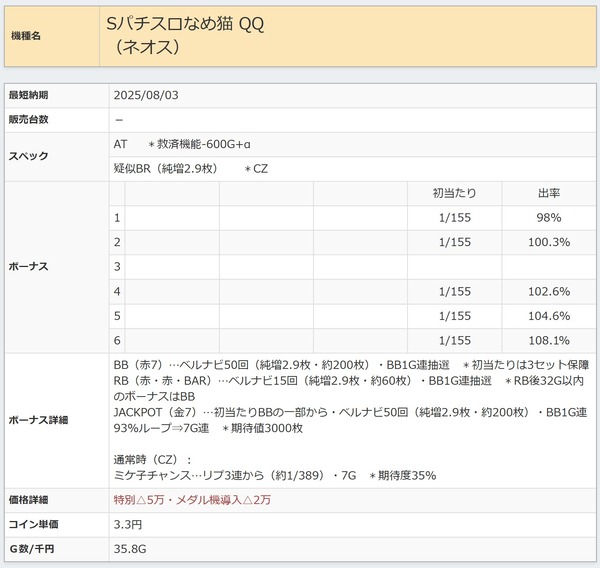Click the スペック row label
The height and width of the screenshot is (568, 600).
pos(28,156)
